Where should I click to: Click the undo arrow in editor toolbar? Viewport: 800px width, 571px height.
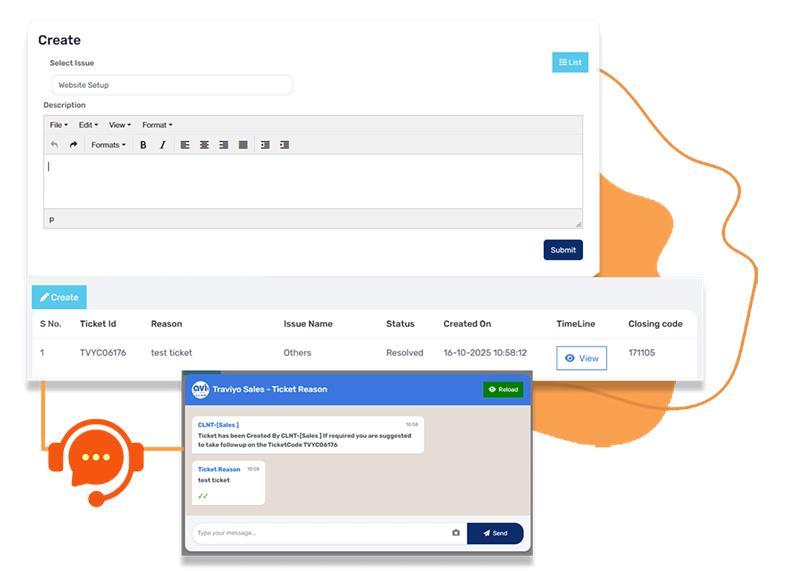pyautogui.click(x=54, y=145)
